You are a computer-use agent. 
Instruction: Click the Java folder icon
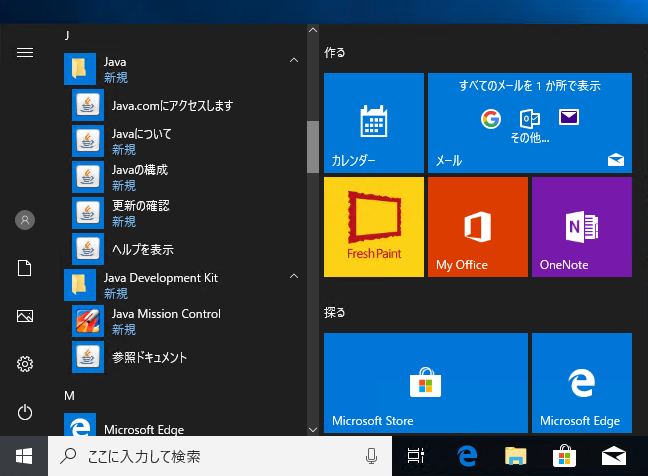coord(80,69)
